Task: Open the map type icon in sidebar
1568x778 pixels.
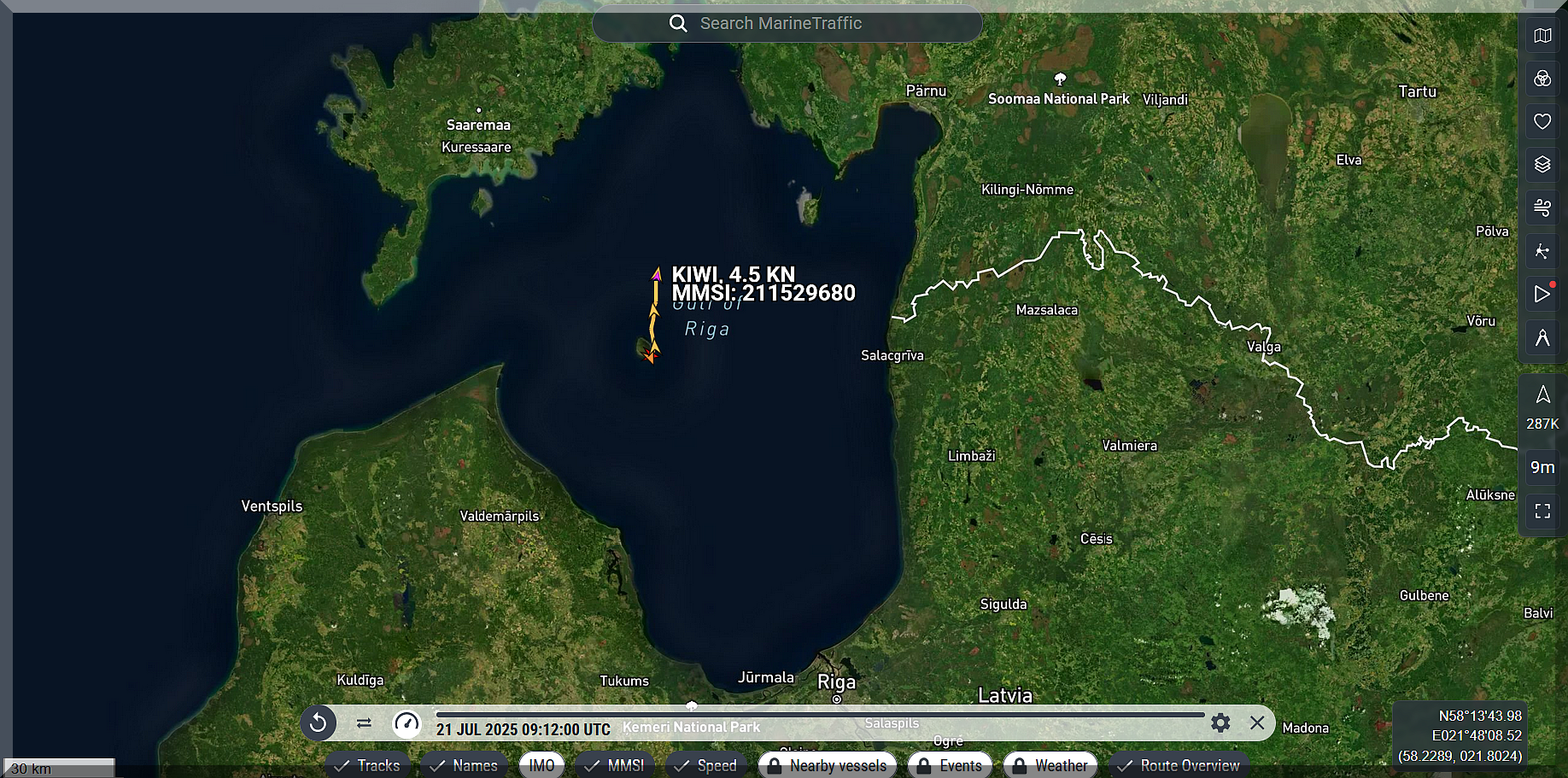Action: point(1542,36)
